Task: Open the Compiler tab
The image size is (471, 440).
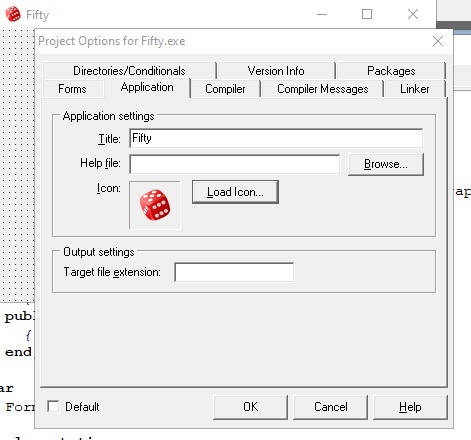Action: [x=225, y=89]
